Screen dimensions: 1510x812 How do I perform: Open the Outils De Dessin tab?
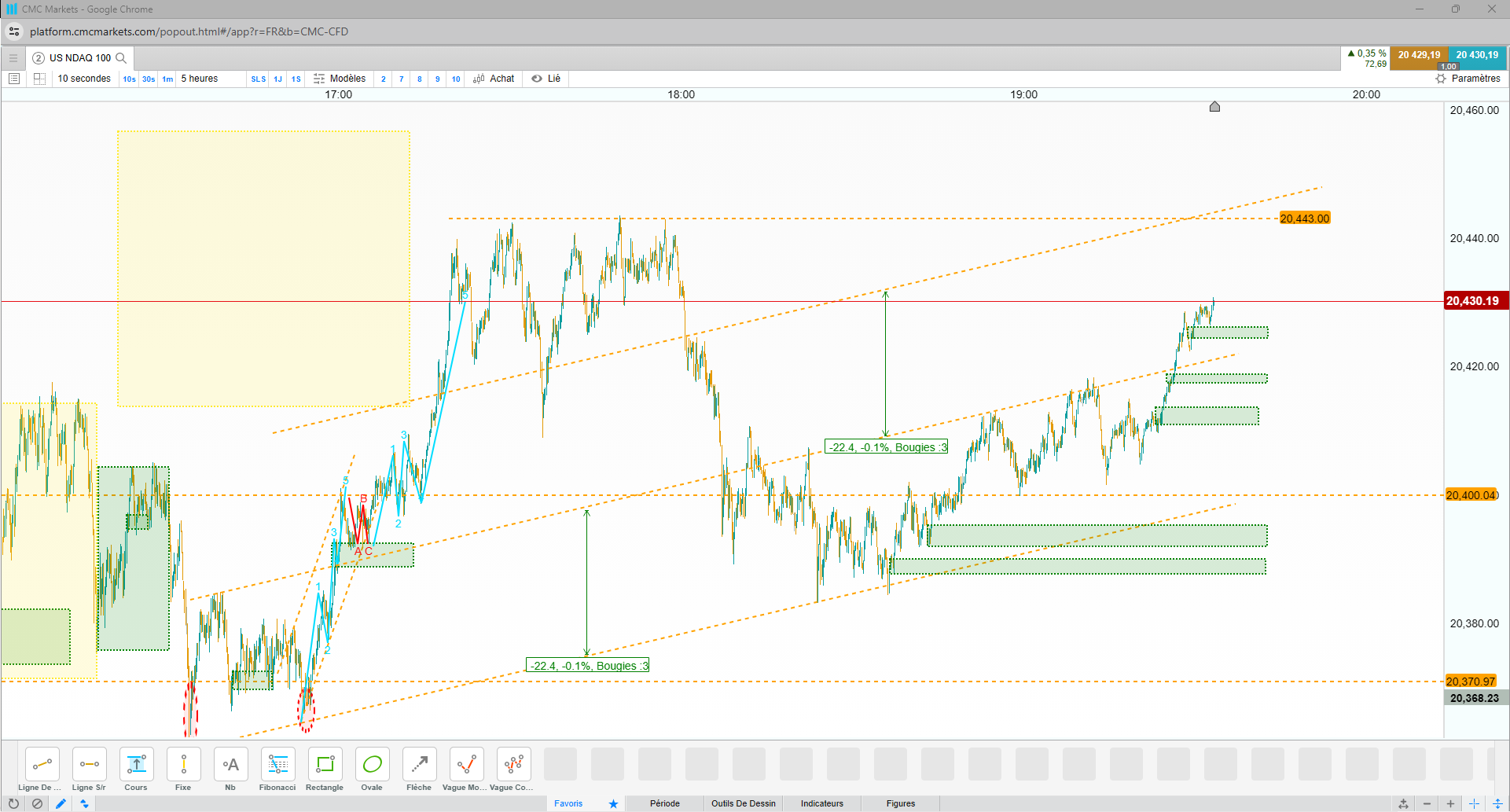click(x=744, y=803)
